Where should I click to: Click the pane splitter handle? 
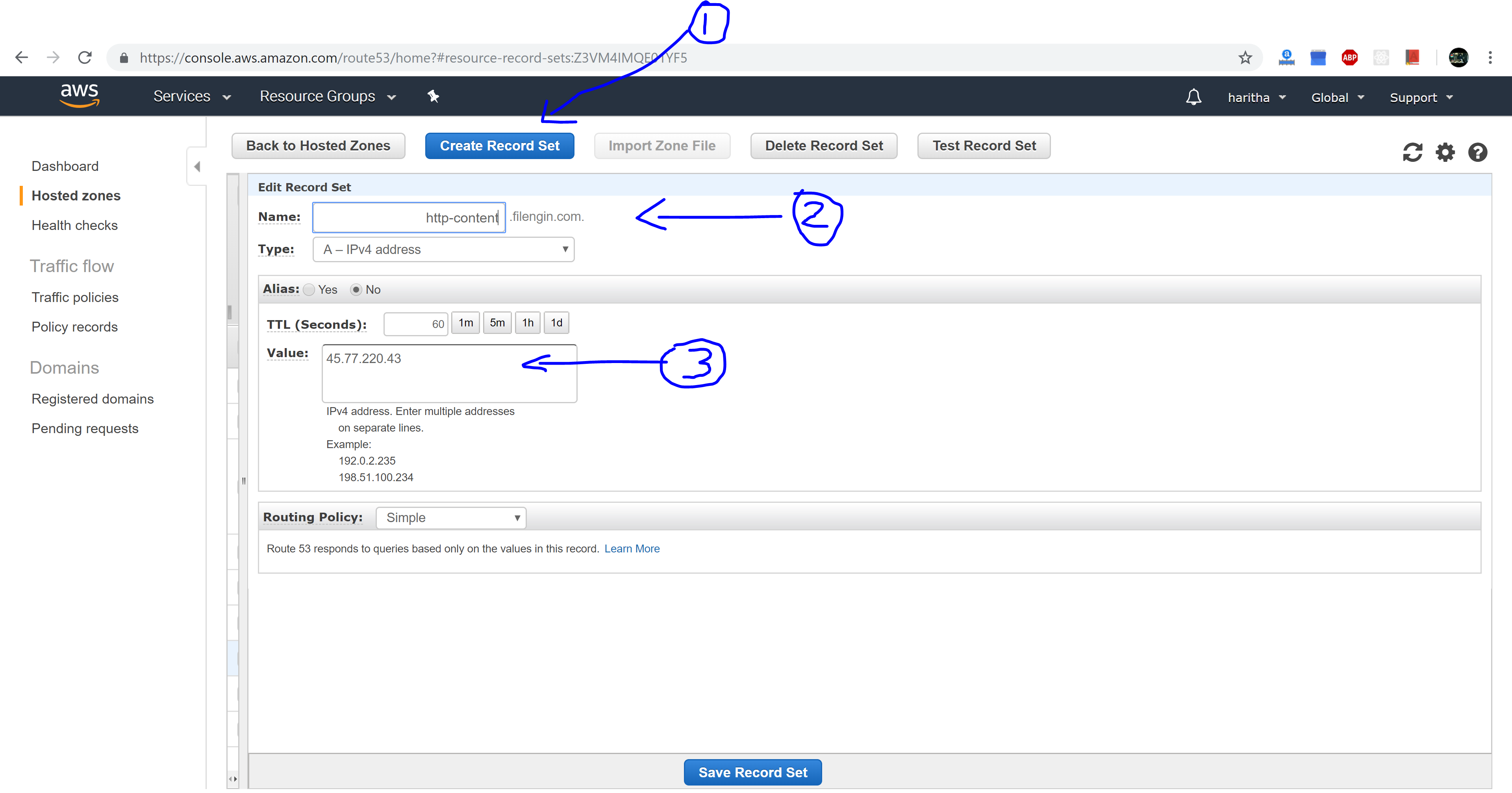coord(244,481)
